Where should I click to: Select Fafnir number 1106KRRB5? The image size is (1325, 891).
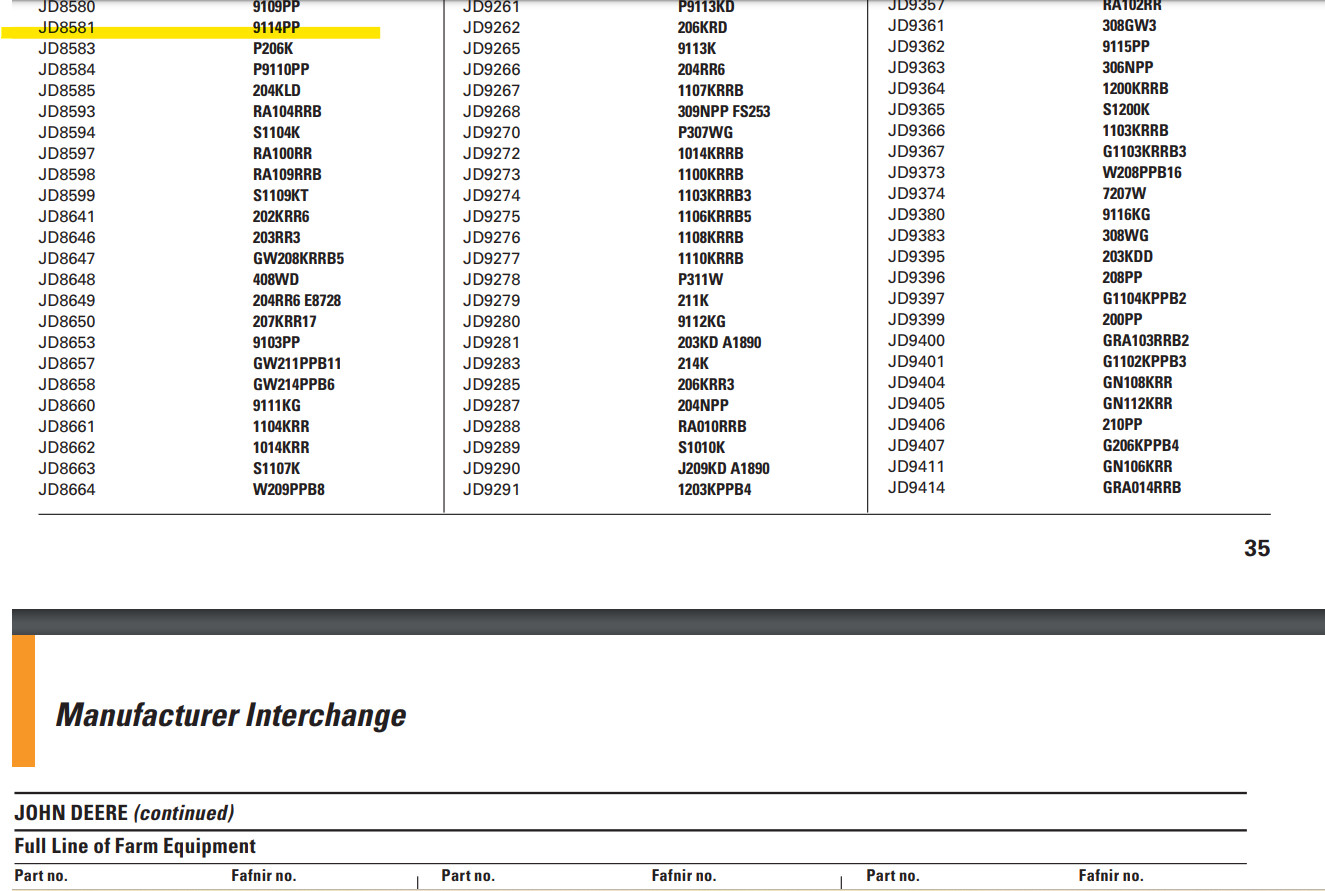tap(714, 217)
